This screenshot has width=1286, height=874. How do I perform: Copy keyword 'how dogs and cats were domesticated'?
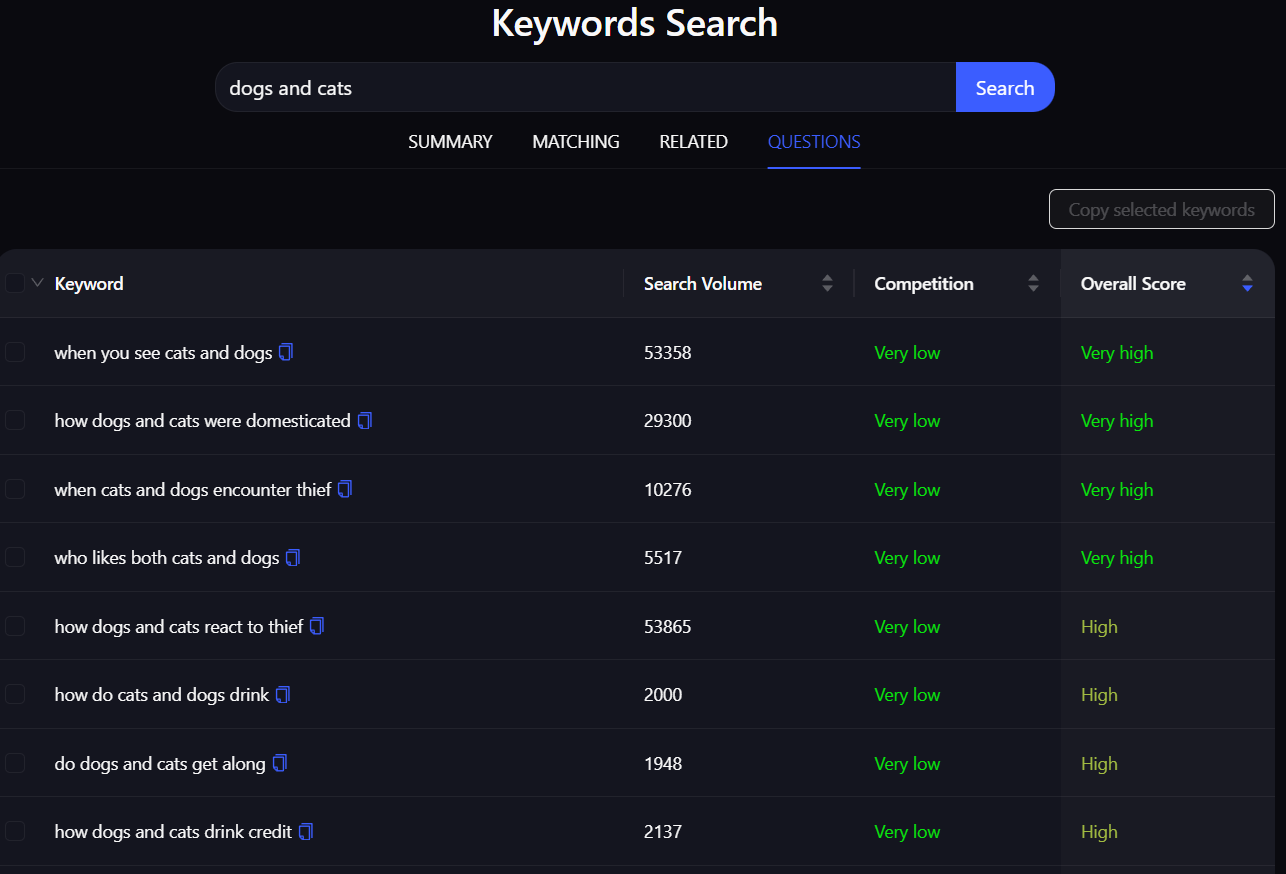365,421
